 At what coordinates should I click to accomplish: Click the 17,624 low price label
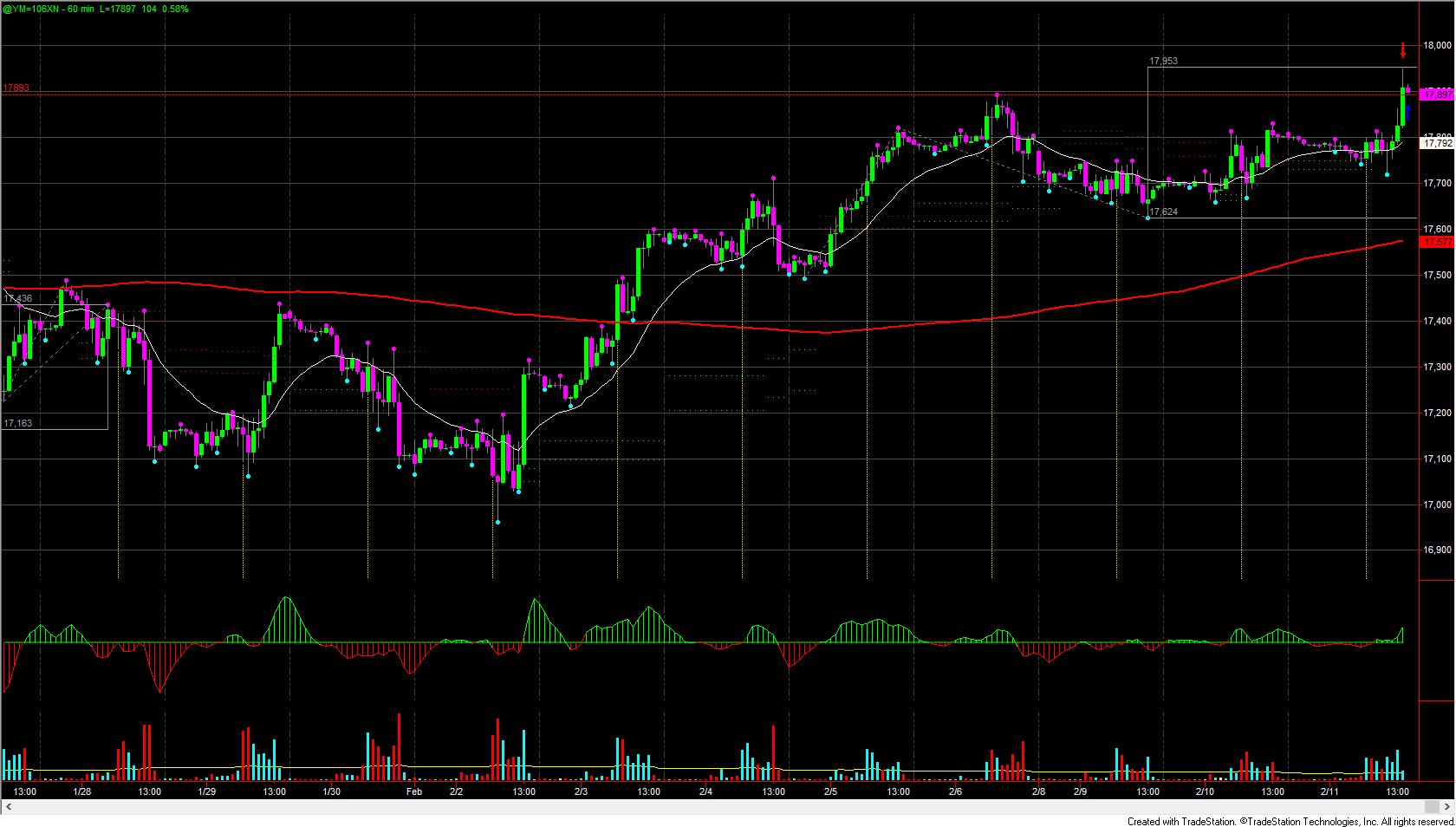click(1163, 212)
